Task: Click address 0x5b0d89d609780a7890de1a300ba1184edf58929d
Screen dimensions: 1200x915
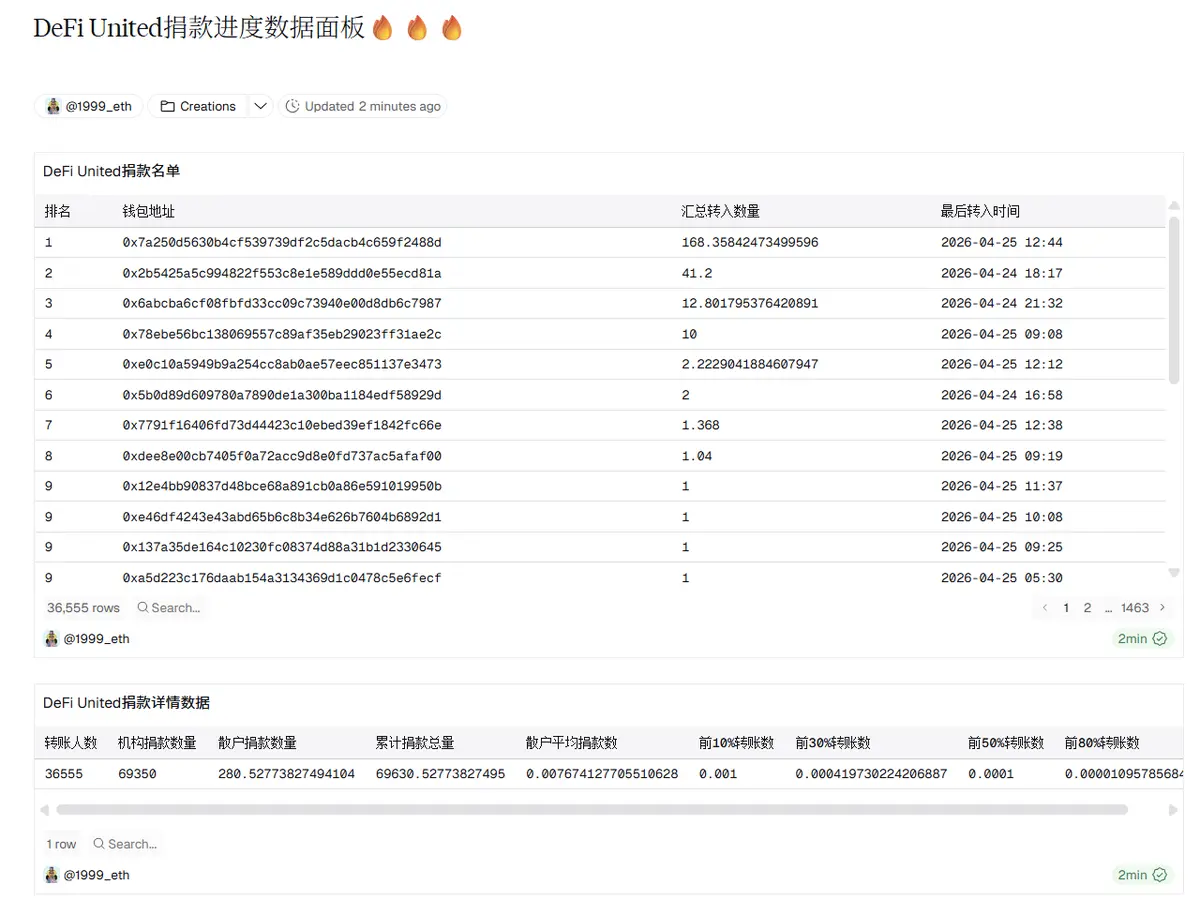Action: pos(282,395)
